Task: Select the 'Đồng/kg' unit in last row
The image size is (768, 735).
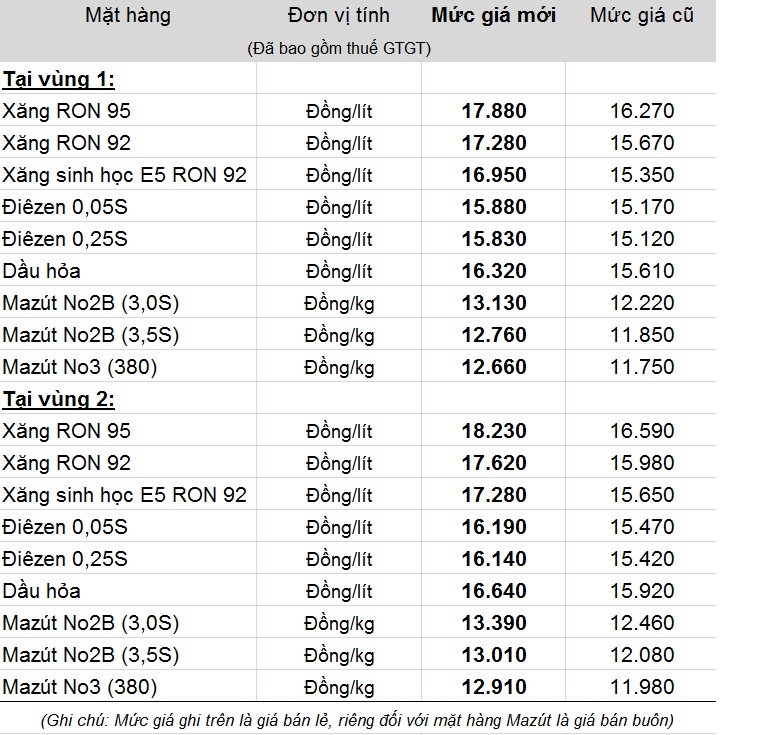Action: [x=339, y=688]
